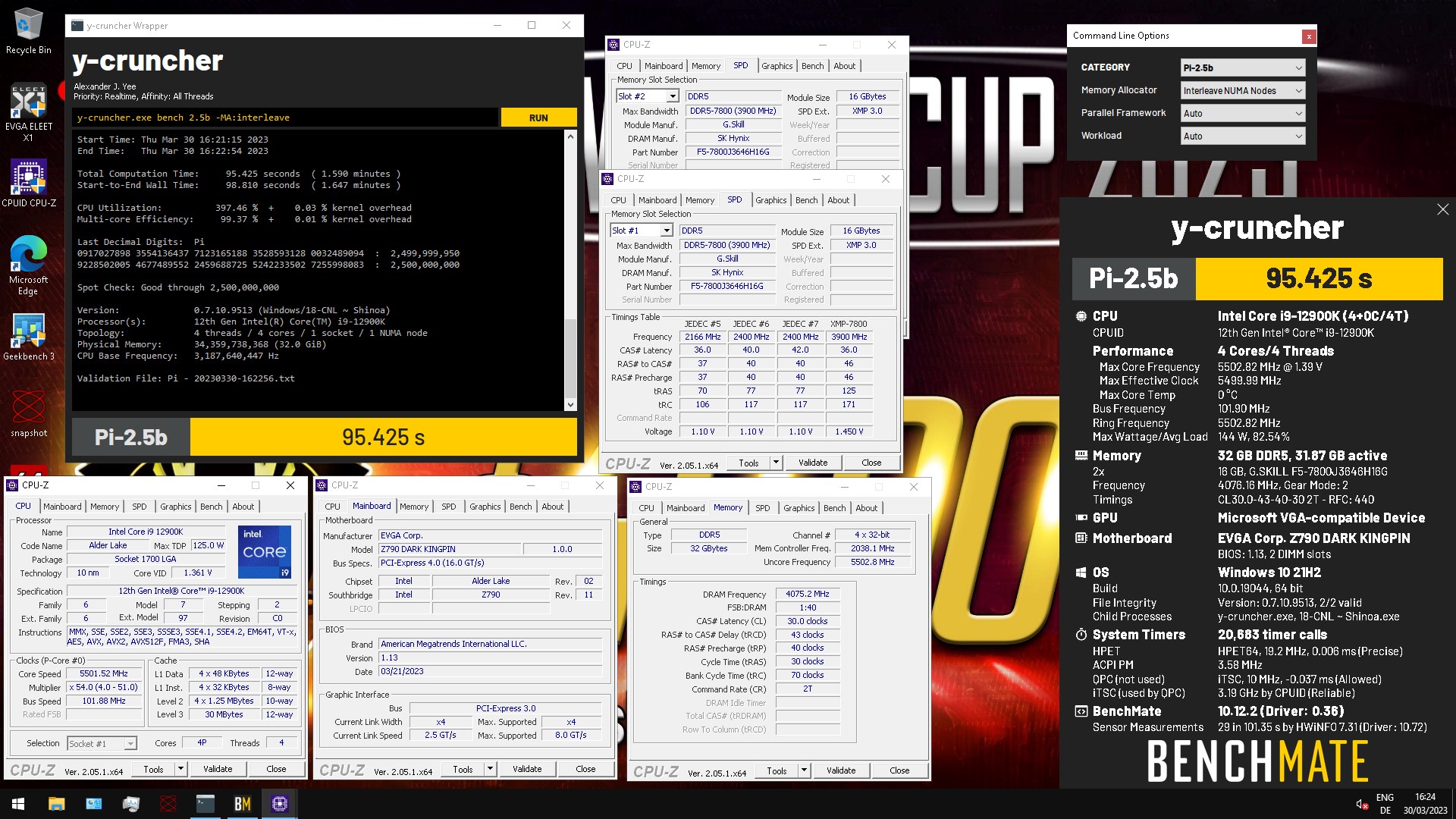Launch Microsoft Edge from desktop
Viewport: 1456px width, 819px height.
coord(28,264)
